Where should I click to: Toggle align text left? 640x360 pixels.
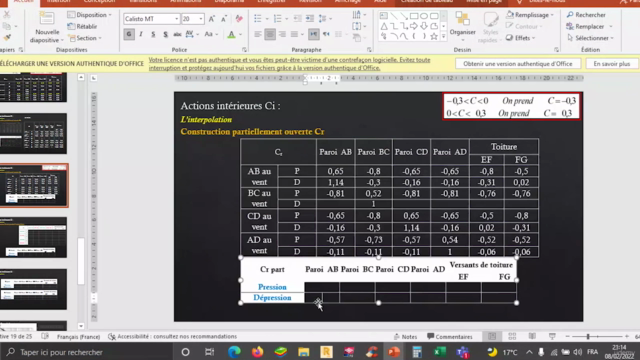click(258, 34)
